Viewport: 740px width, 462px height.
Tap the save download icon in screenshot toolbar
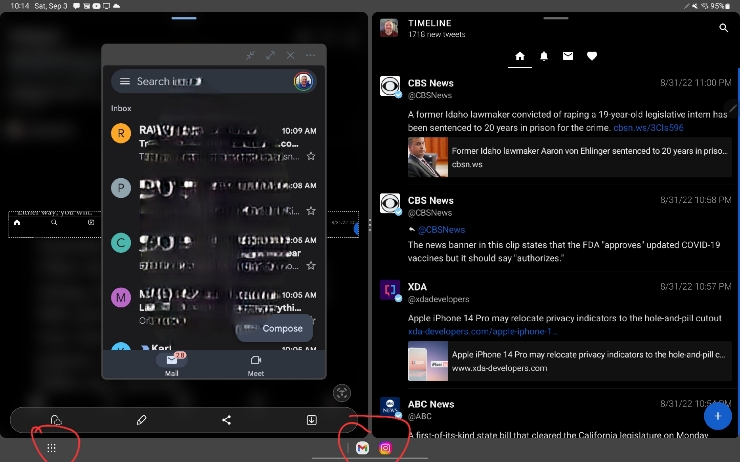pos(311,420)
